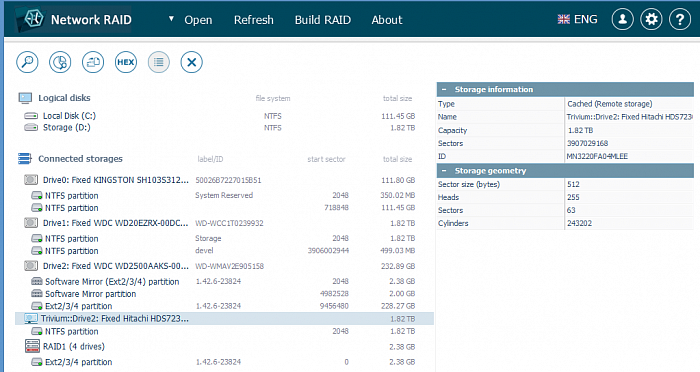Click Capacity value 1.82 TB
Screen dimensions: 700x372
pos(580,130)
